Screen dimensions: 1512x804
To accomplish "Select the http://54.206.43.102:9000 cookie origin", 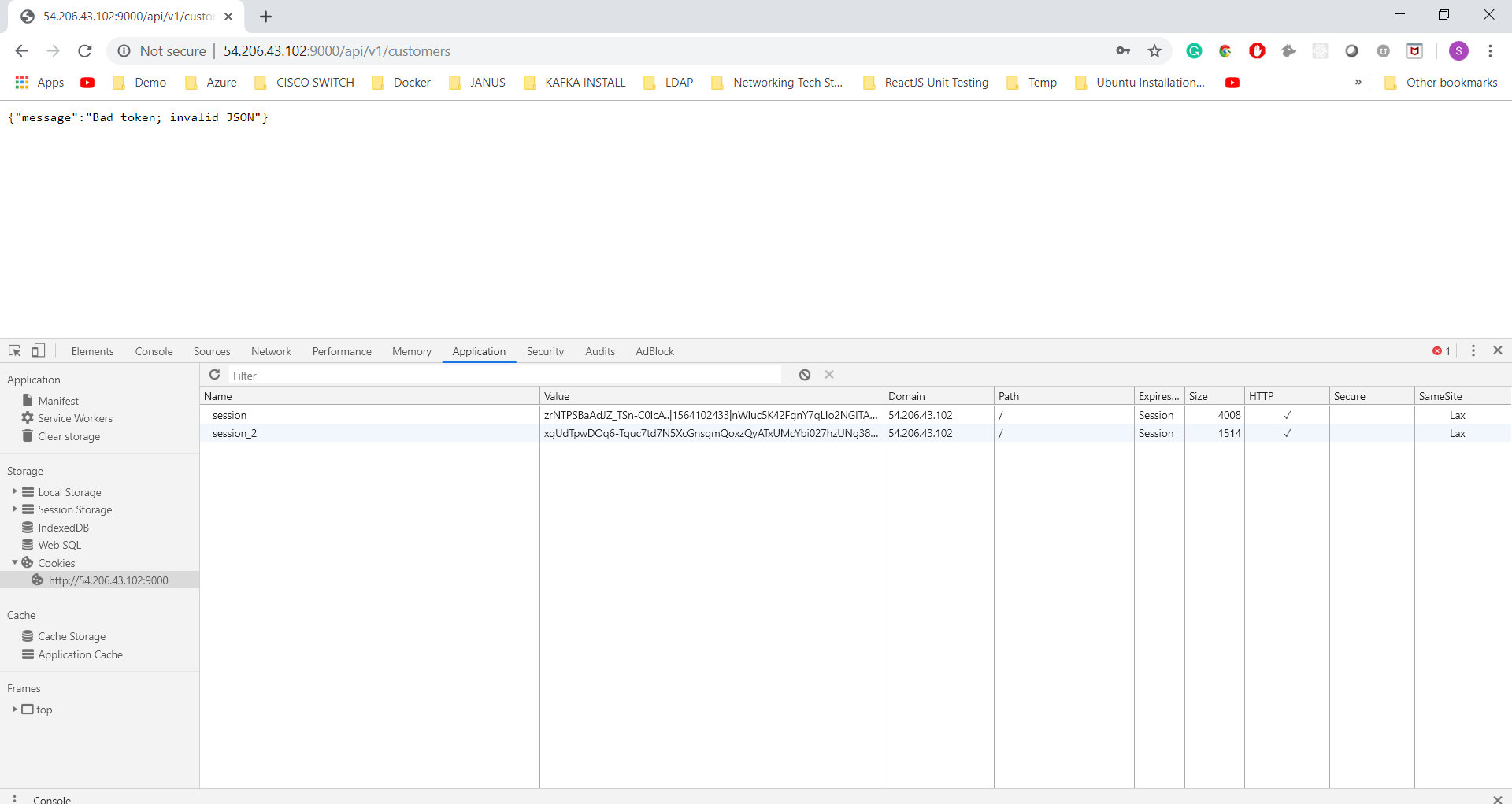I will 99,580.
